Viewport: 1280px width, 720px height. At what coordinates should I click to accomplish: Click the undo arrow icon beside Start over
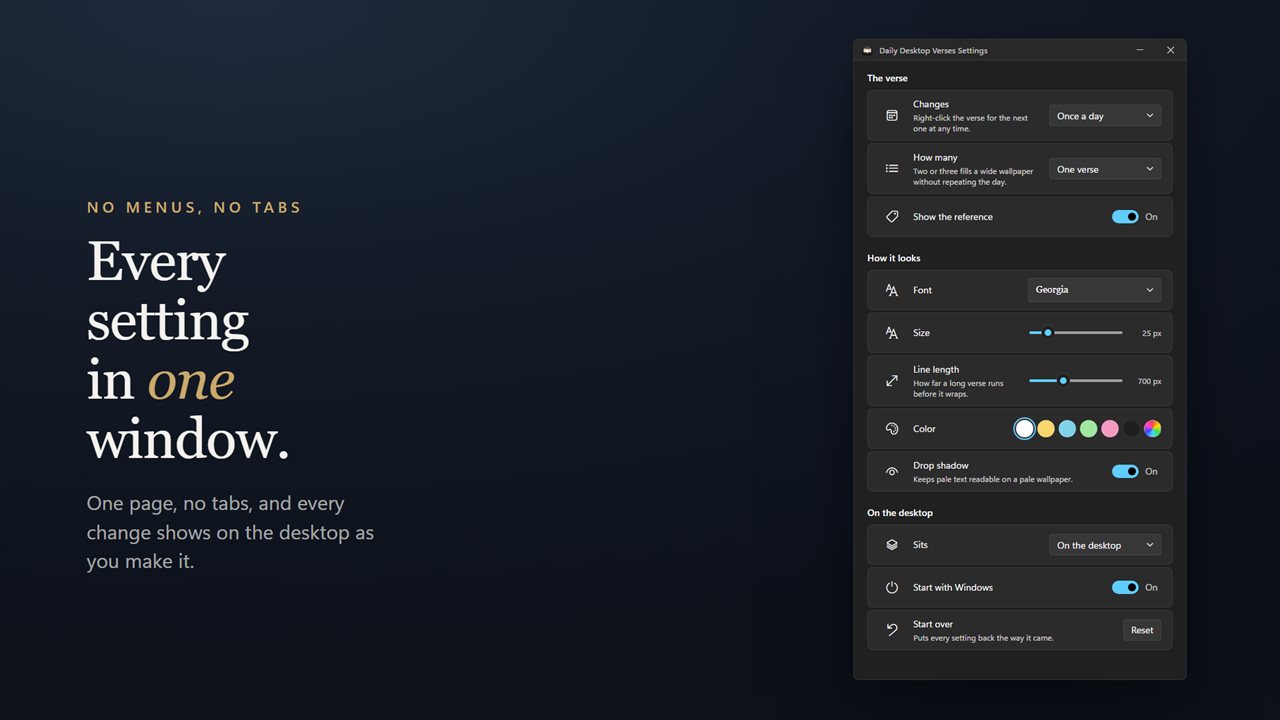tap(892, 630)
